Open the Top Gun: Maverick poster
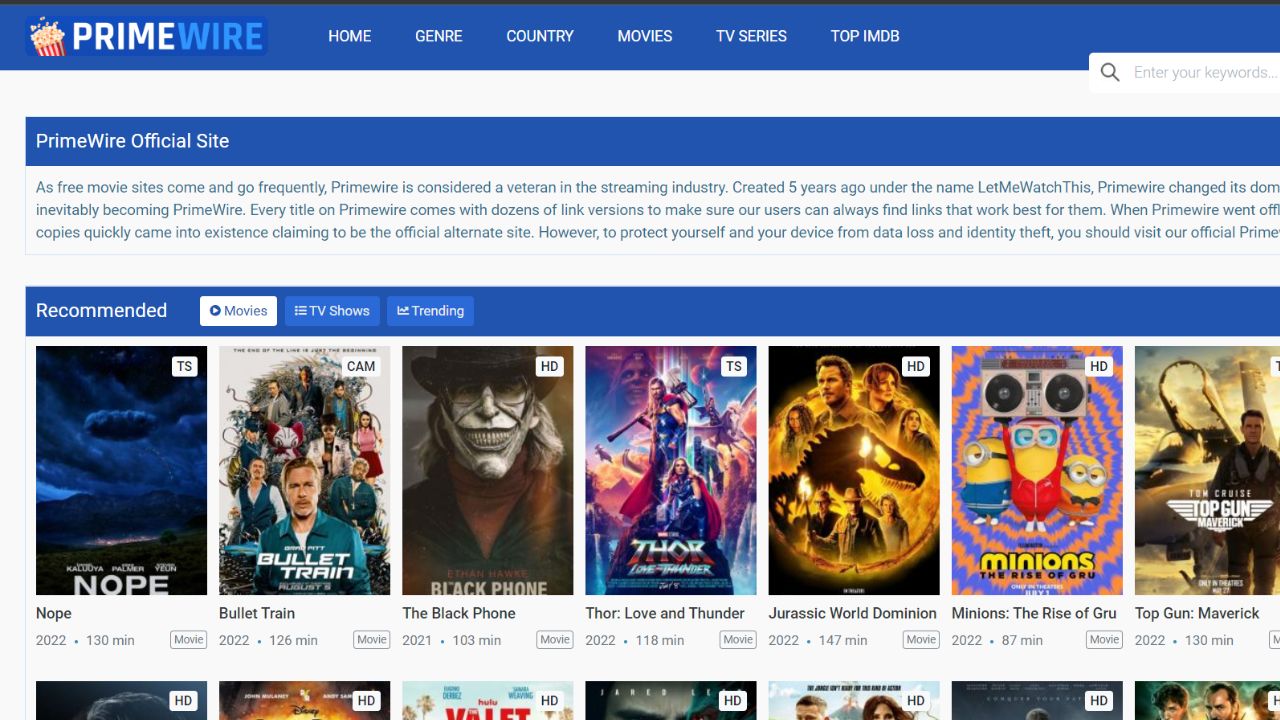Viewport: 1280px width, 720px height. click(1207, 471)
